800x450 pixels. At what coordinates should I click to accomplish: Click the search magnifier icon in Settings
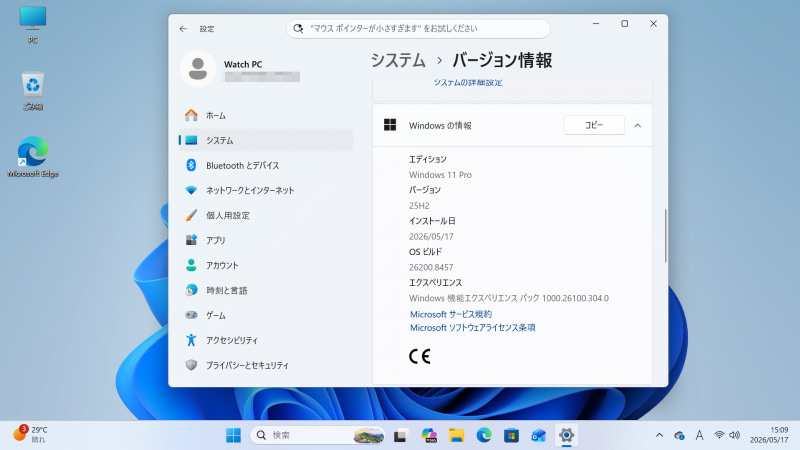coord(298,29)
